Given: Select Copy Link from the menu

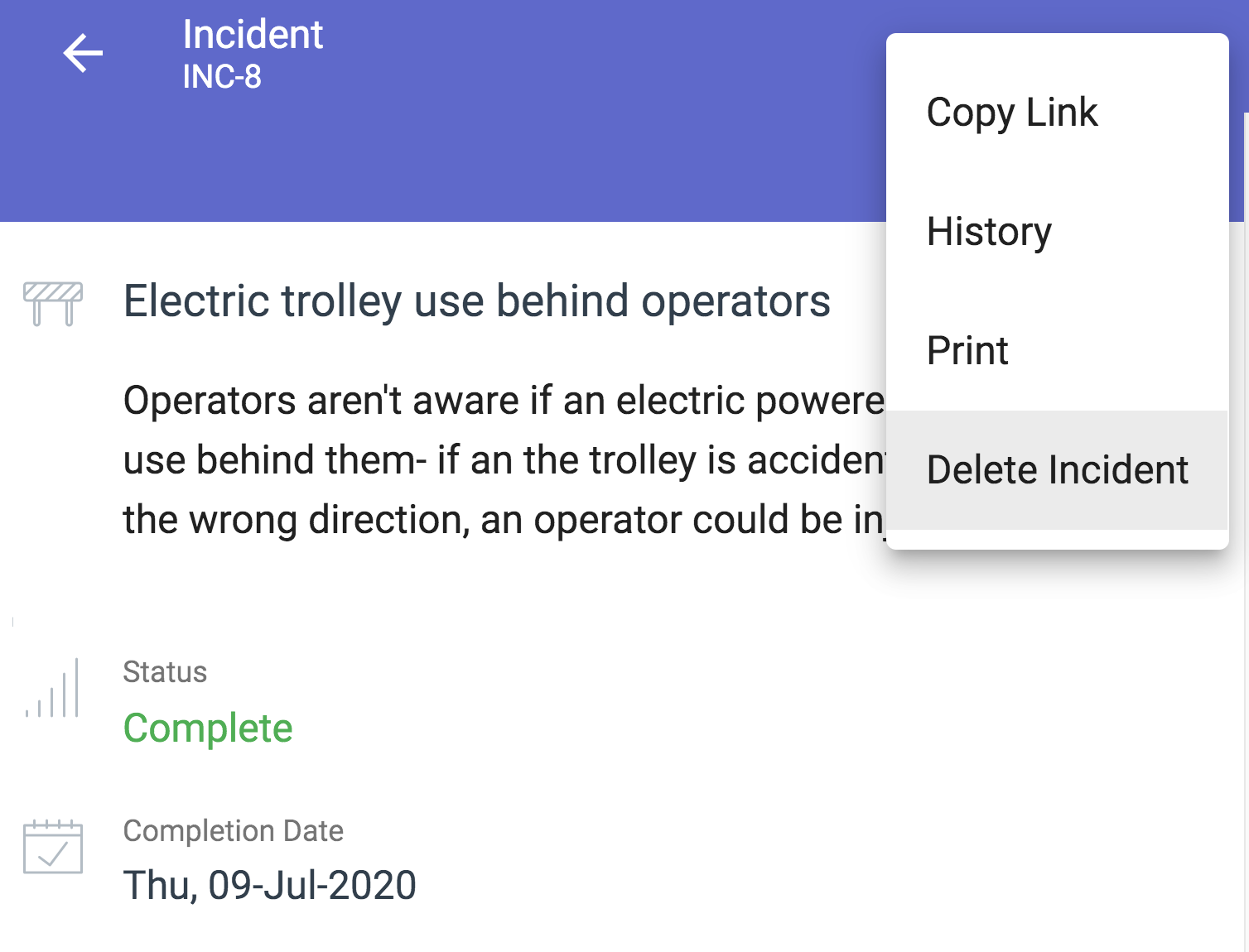Looking at the screenshot, I should click(x=1012, y=113).
